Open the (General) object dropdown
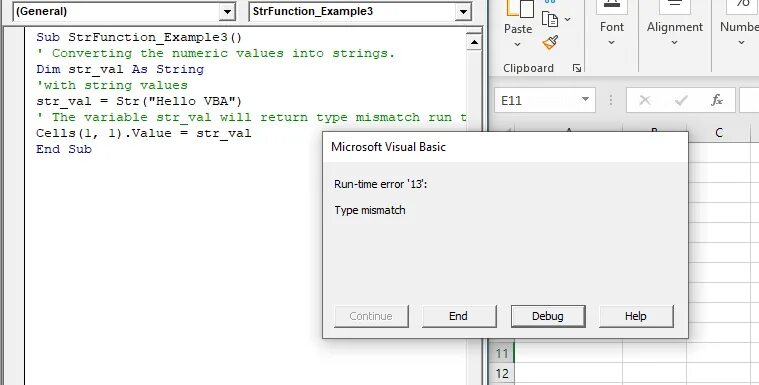The width and height of the screenshot is (759, 385). [x=227, y=12]
